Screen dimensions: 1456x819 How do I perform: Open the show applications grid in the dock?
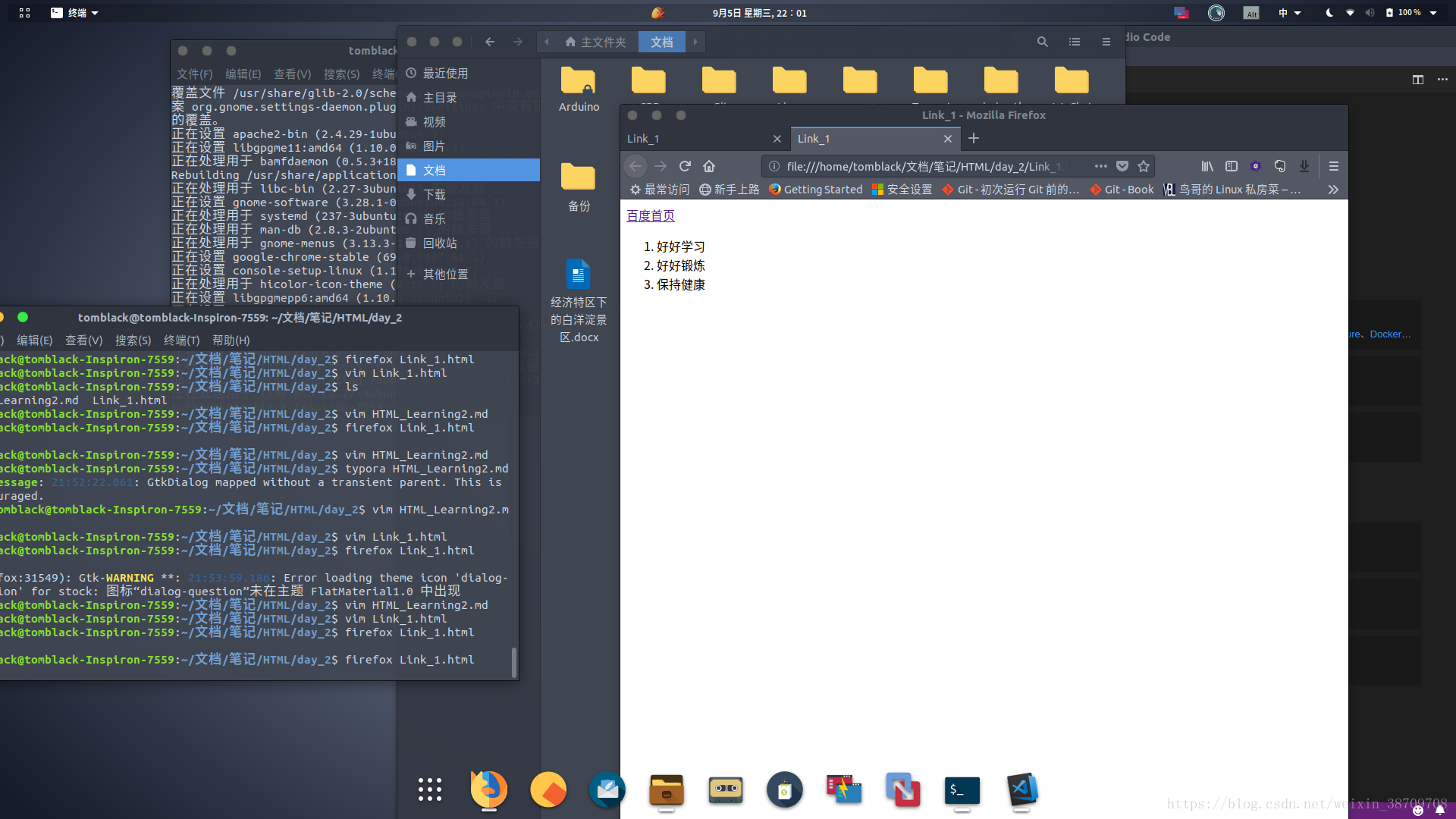[429, 789]
